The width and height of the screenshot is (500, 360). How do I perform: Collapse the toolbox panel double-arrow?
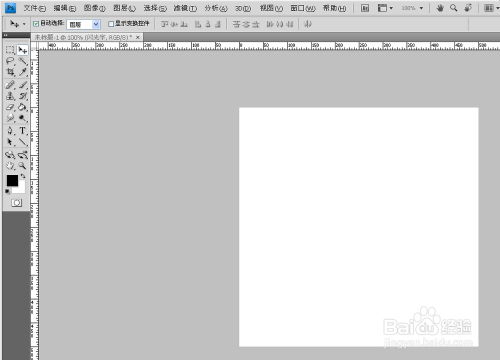coord(5,35)
